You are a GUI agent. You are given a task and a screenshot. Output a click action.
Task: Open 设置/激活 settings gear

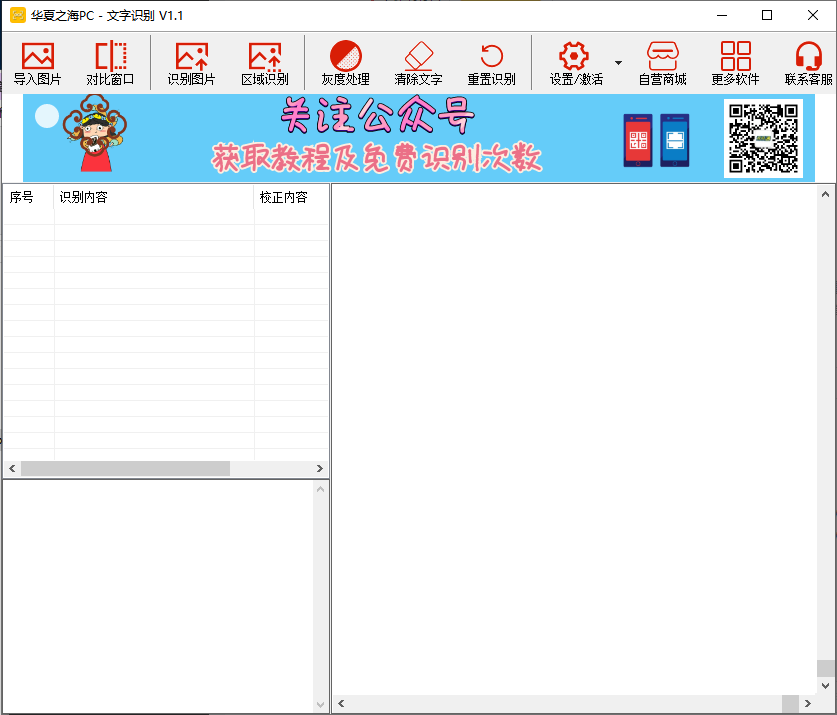[x=575, y=57]
